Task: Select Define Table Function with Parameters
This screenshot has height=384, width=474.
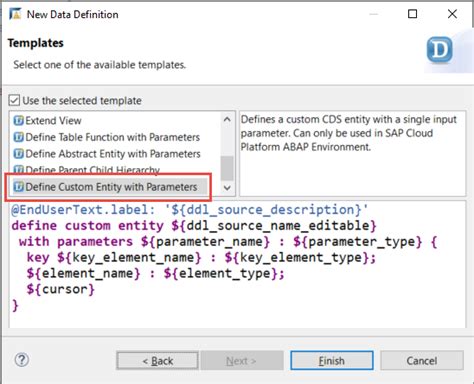Action: tap(107, 137)
